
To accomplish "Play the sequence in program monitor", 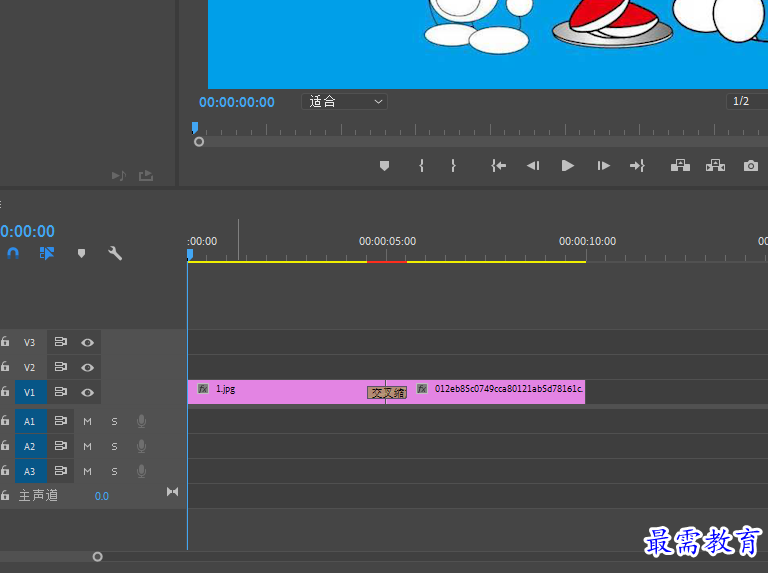I will click(568, 166).
